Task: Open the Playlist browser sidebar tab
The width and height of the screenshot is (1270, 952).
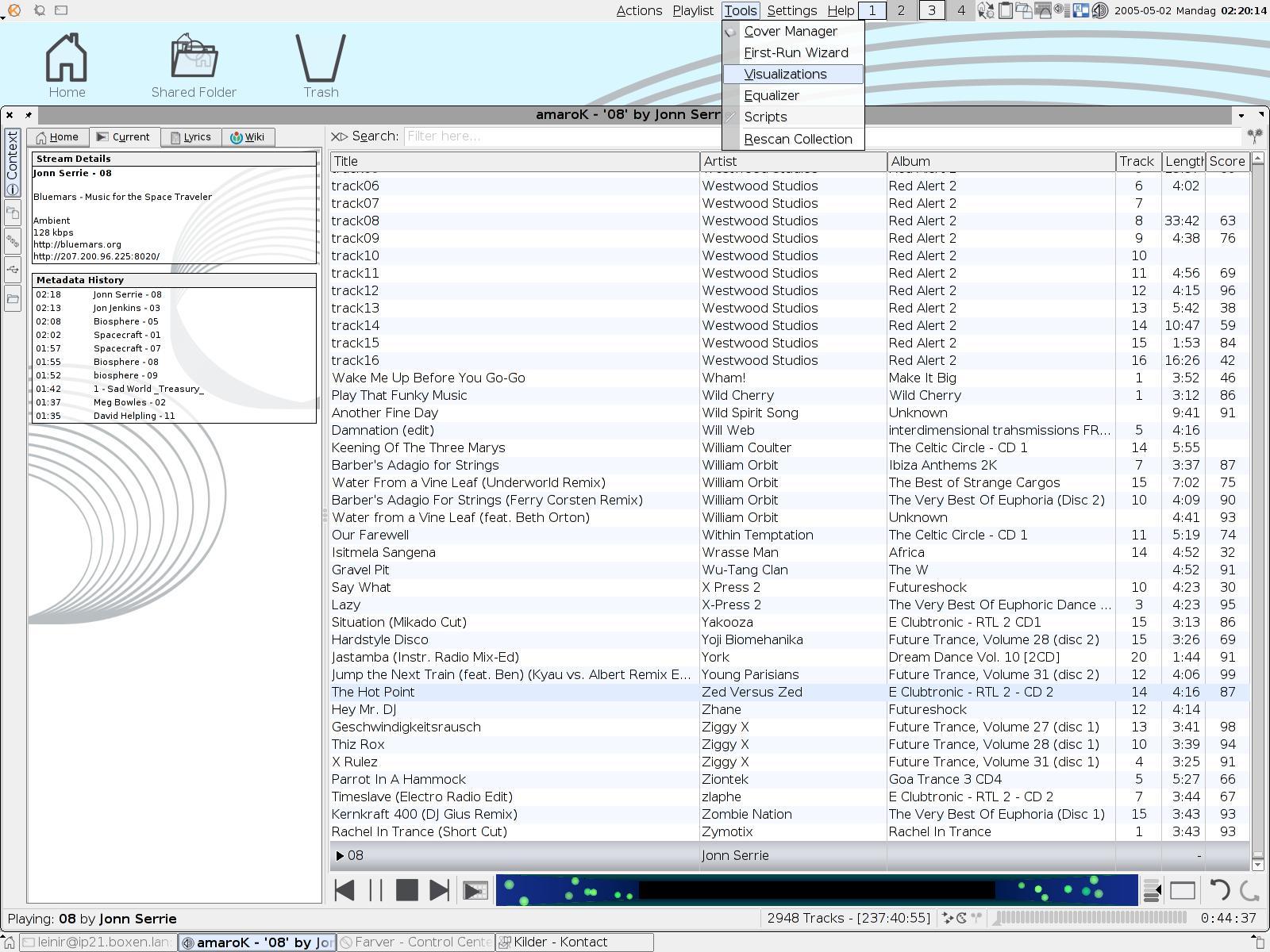Action: click(13, 241)
